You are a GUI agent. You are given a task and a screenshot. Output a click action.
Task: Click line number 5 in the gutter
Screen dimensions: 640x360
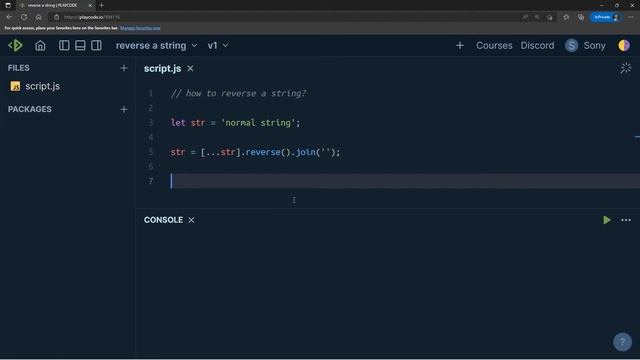[151, 152]
